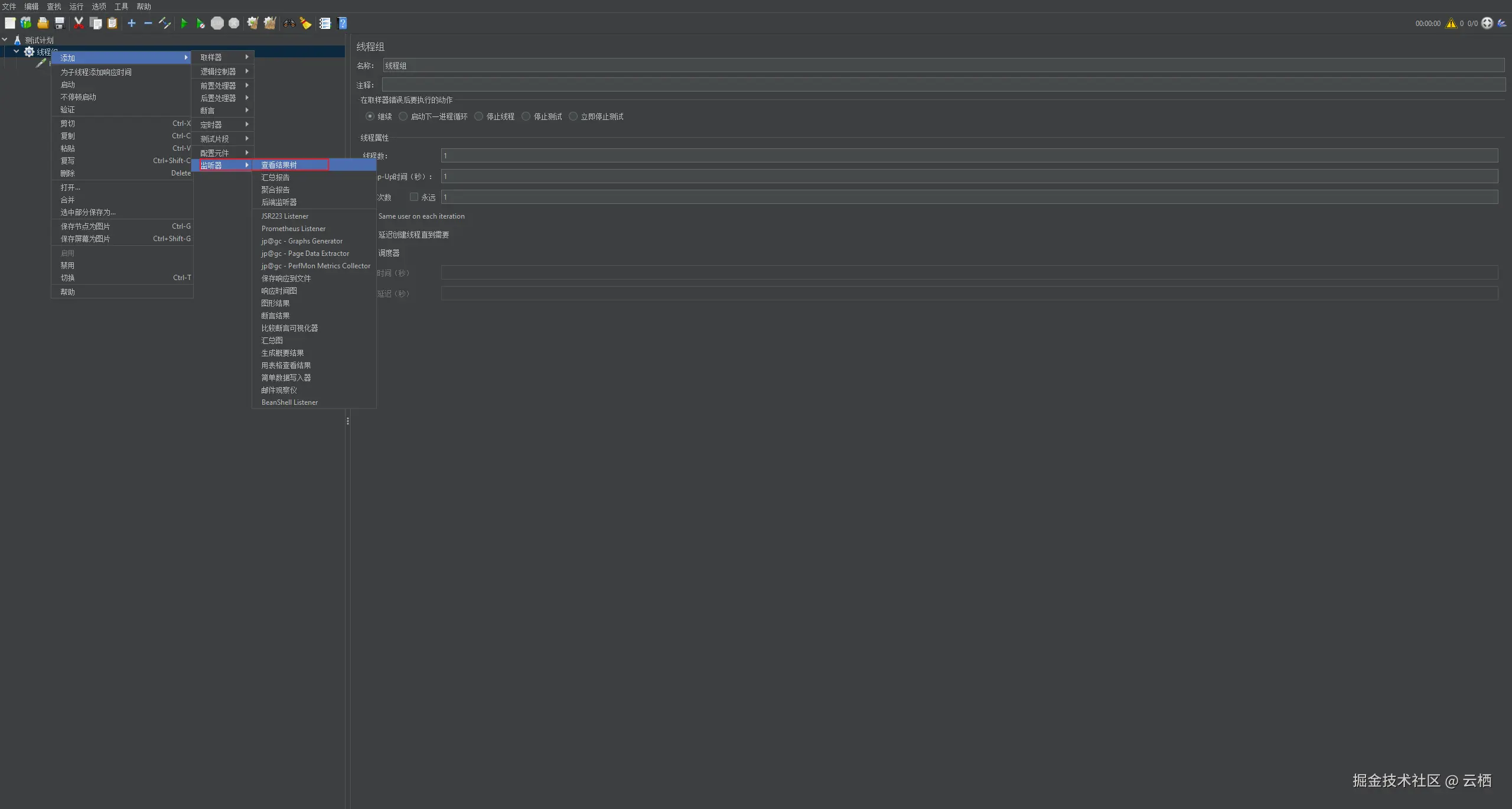
Task: Click the scissors Cut icon
Action: (x=79, y=24)
